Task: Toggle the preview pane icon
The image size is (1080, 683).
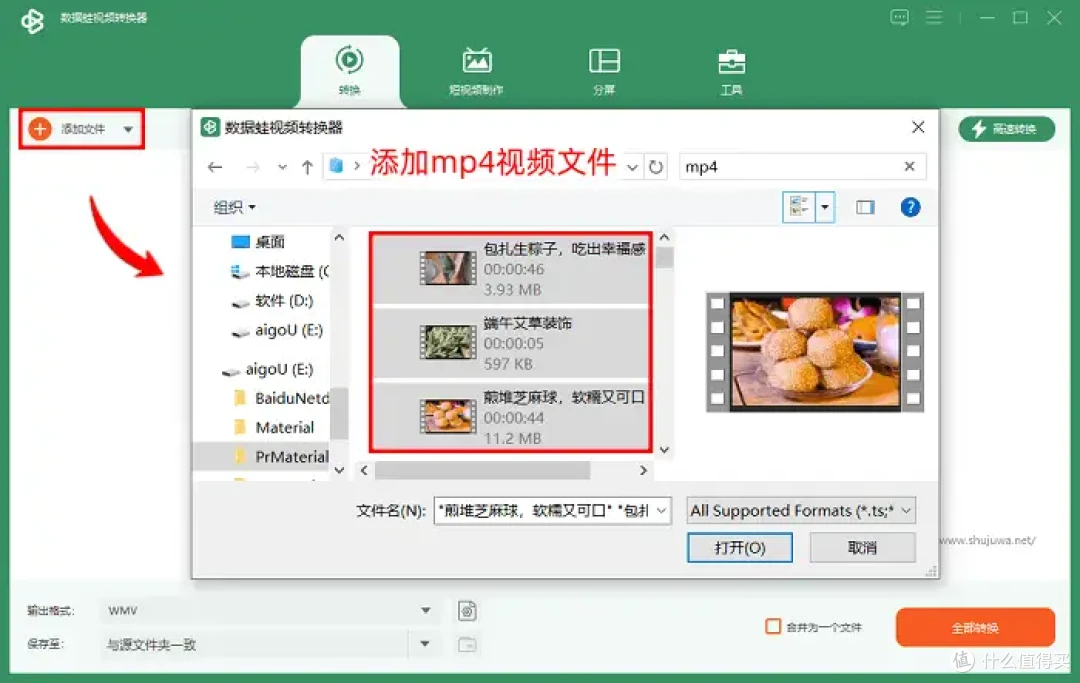Action: point(865,207)
